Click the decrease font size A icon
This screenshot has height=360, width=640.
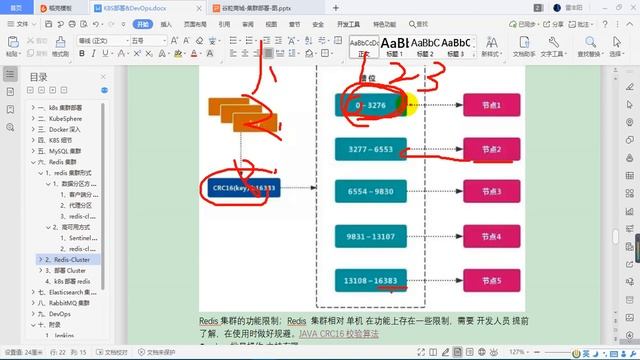pos(187,40)
